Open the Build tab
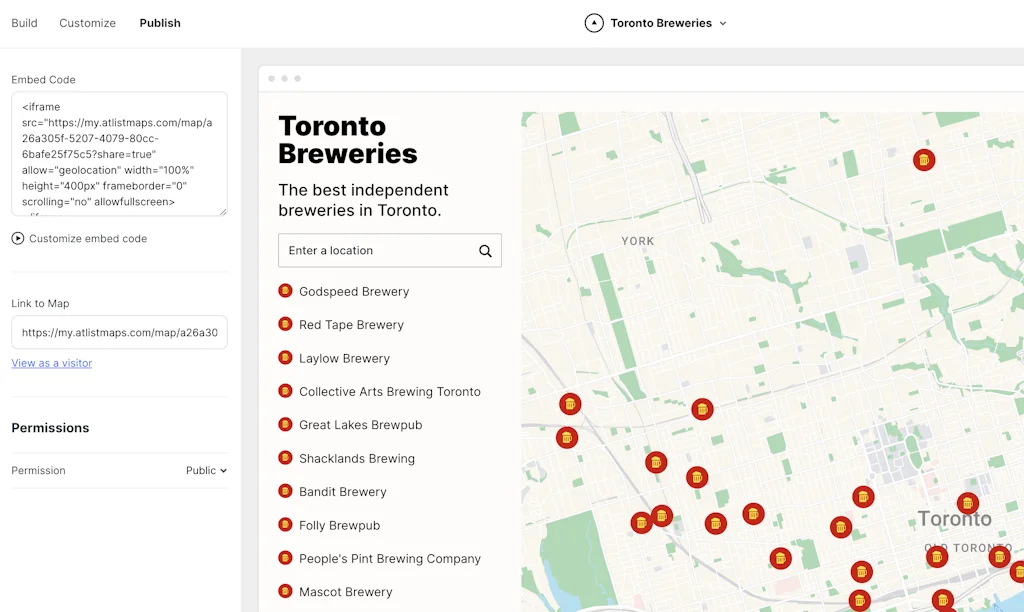 (x=24, y=23)
